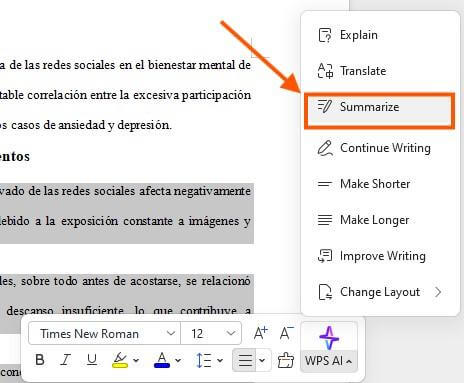Image resolution: width=464 pixels, height=383 pixels.
Task: Open the Change Layout submenu
Action: tap(380, 292)
